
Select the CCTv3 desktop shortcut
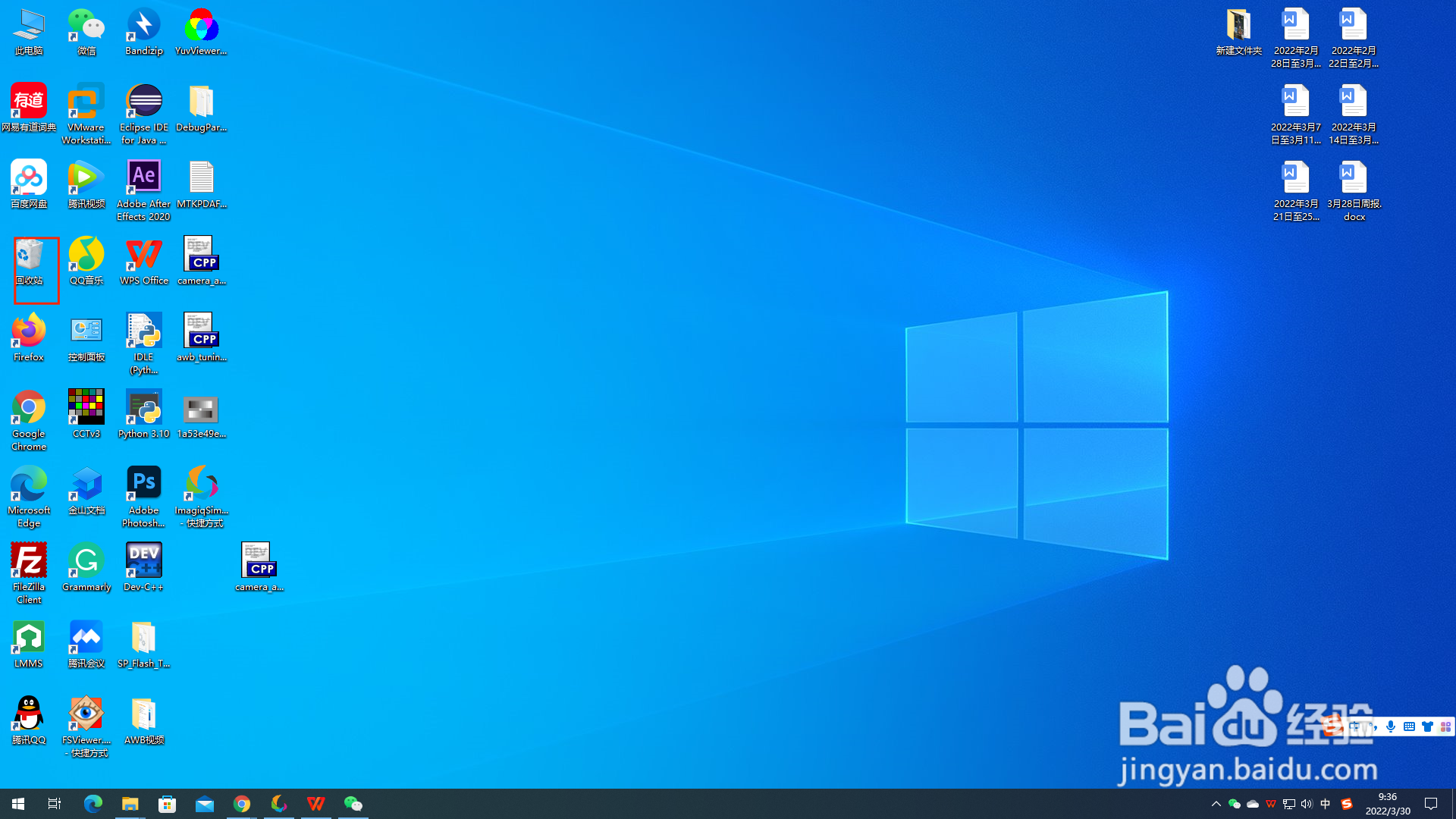tap(86, 415)
